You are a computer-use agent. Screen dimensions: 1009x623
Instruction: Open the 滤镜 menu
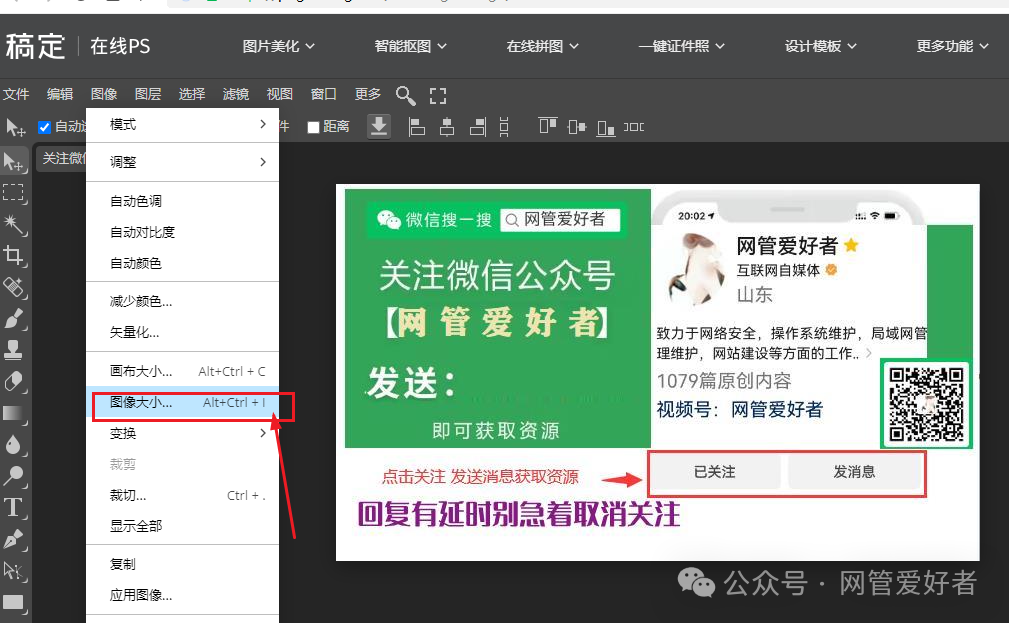tap(236, 94)
